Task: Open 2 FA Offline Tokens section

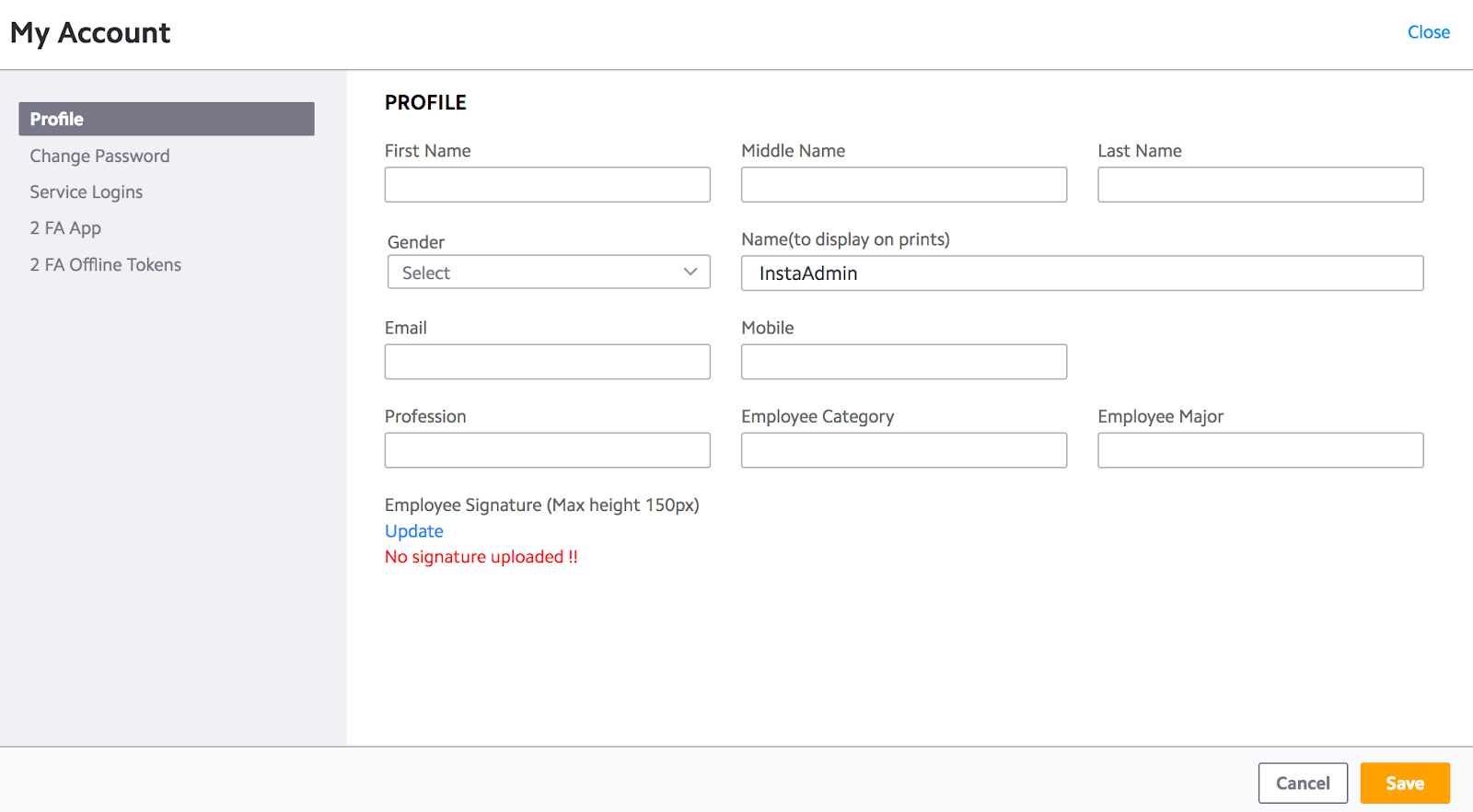Action: pos(105,264)
